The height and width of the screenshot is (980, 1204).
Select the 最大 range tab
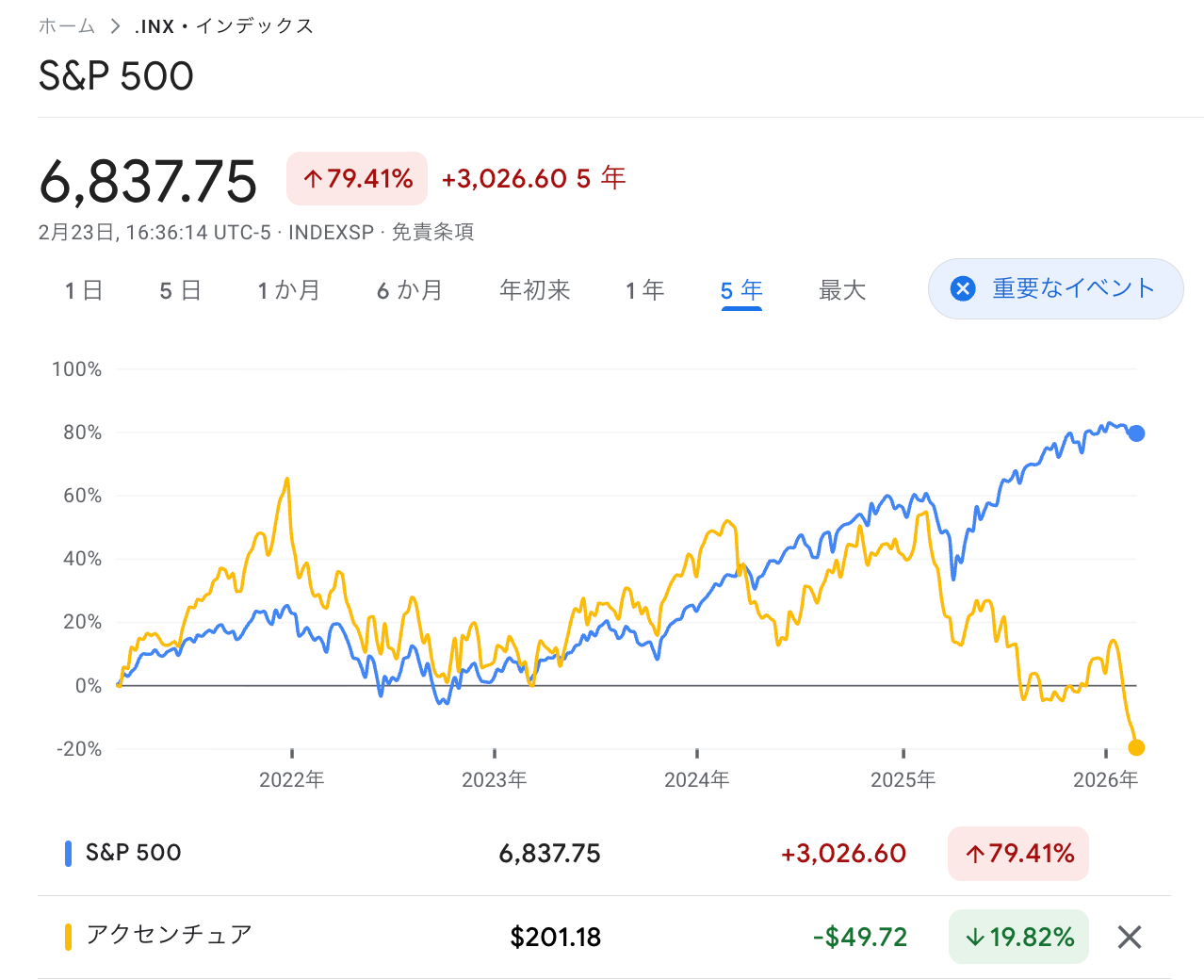tap(841, 290)
